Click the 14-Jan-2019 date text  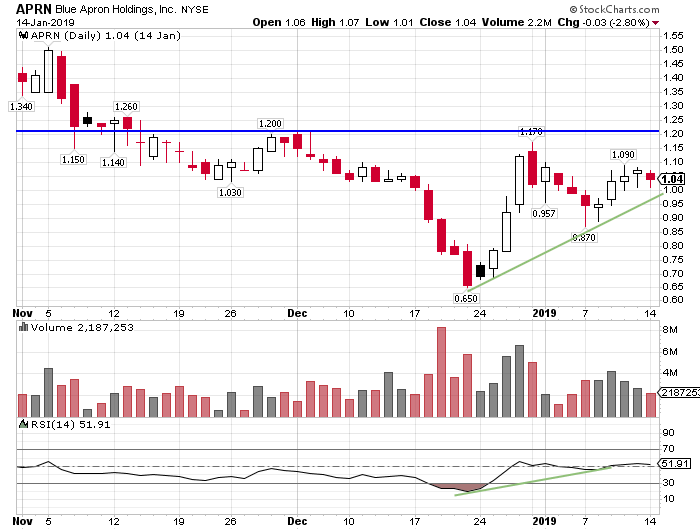[x=45, y=22]
